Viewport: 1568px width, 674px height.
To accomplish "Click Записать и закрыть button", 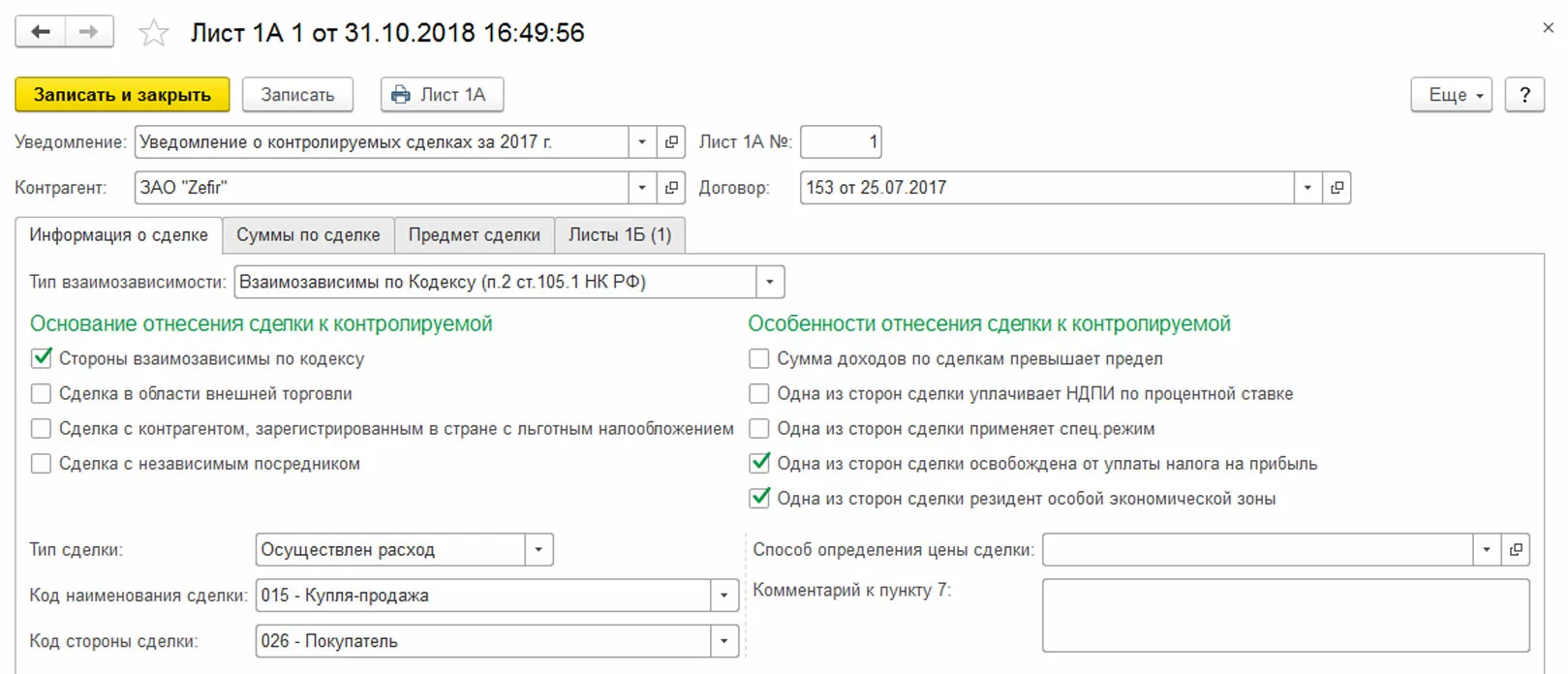I will click(122, 95).
